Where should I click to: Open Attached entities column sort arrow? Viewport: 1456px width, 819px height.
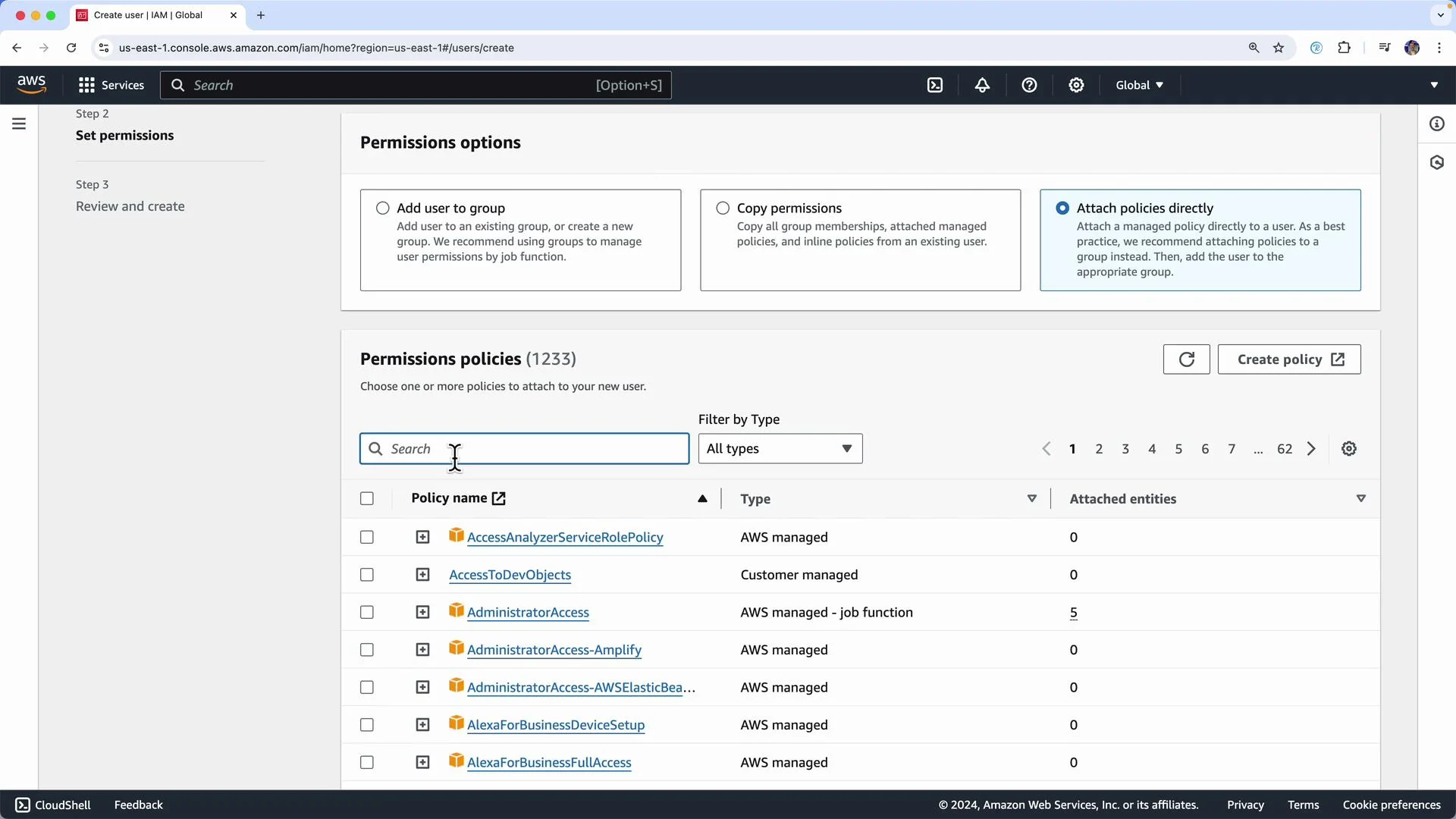[1361, 498]
